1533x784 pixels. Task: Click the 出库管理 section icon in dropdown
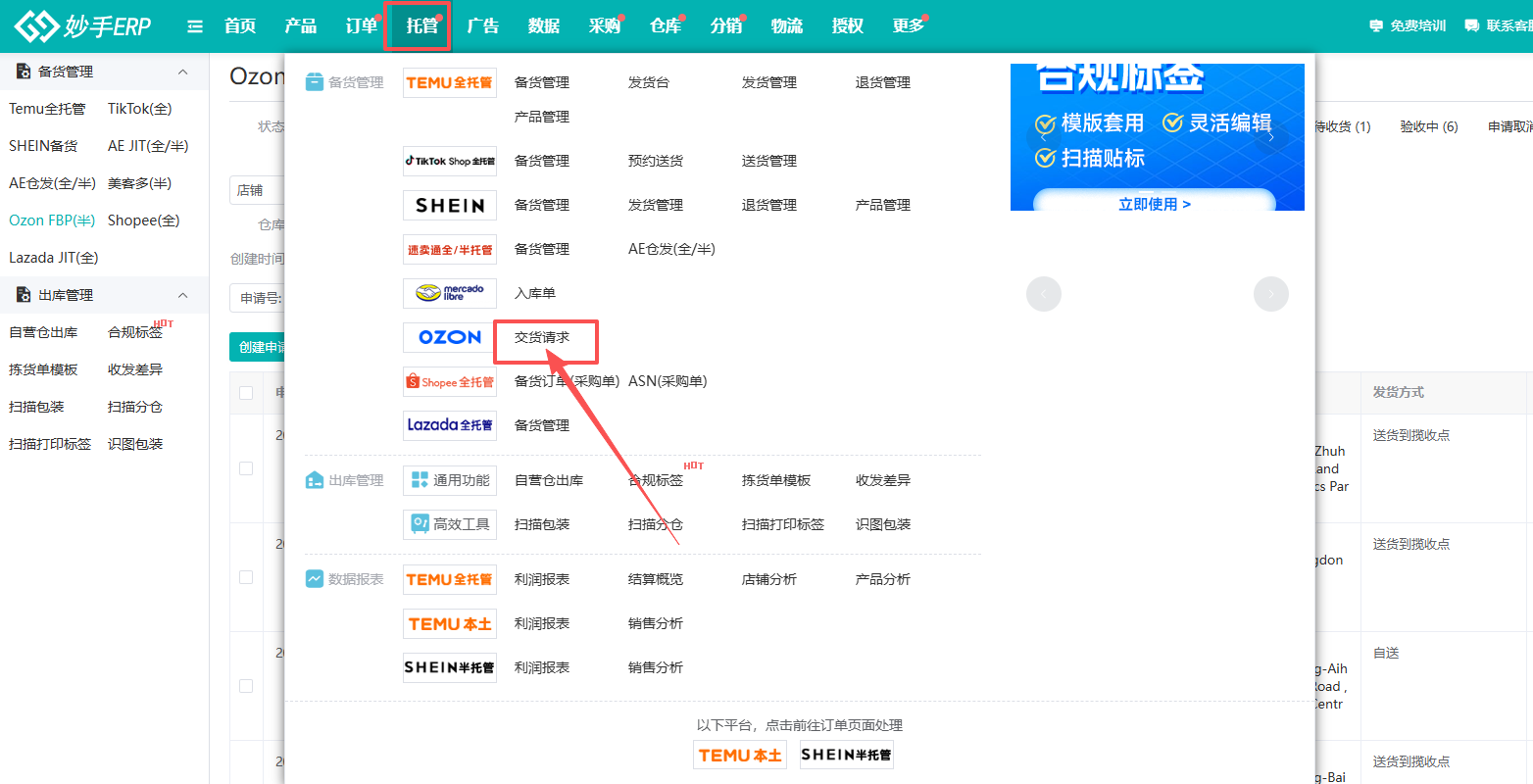coord(314,480)
